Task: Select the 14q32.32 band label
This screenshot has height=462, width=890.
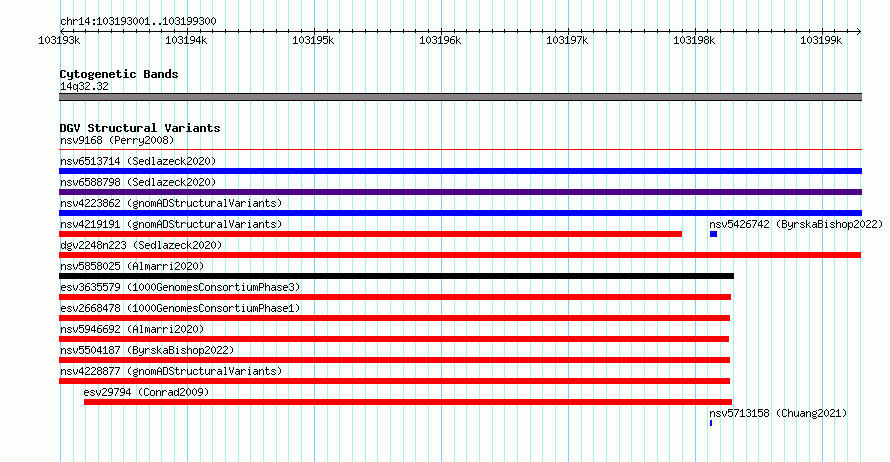Action: pyautogui.click(x=84, y=86)
